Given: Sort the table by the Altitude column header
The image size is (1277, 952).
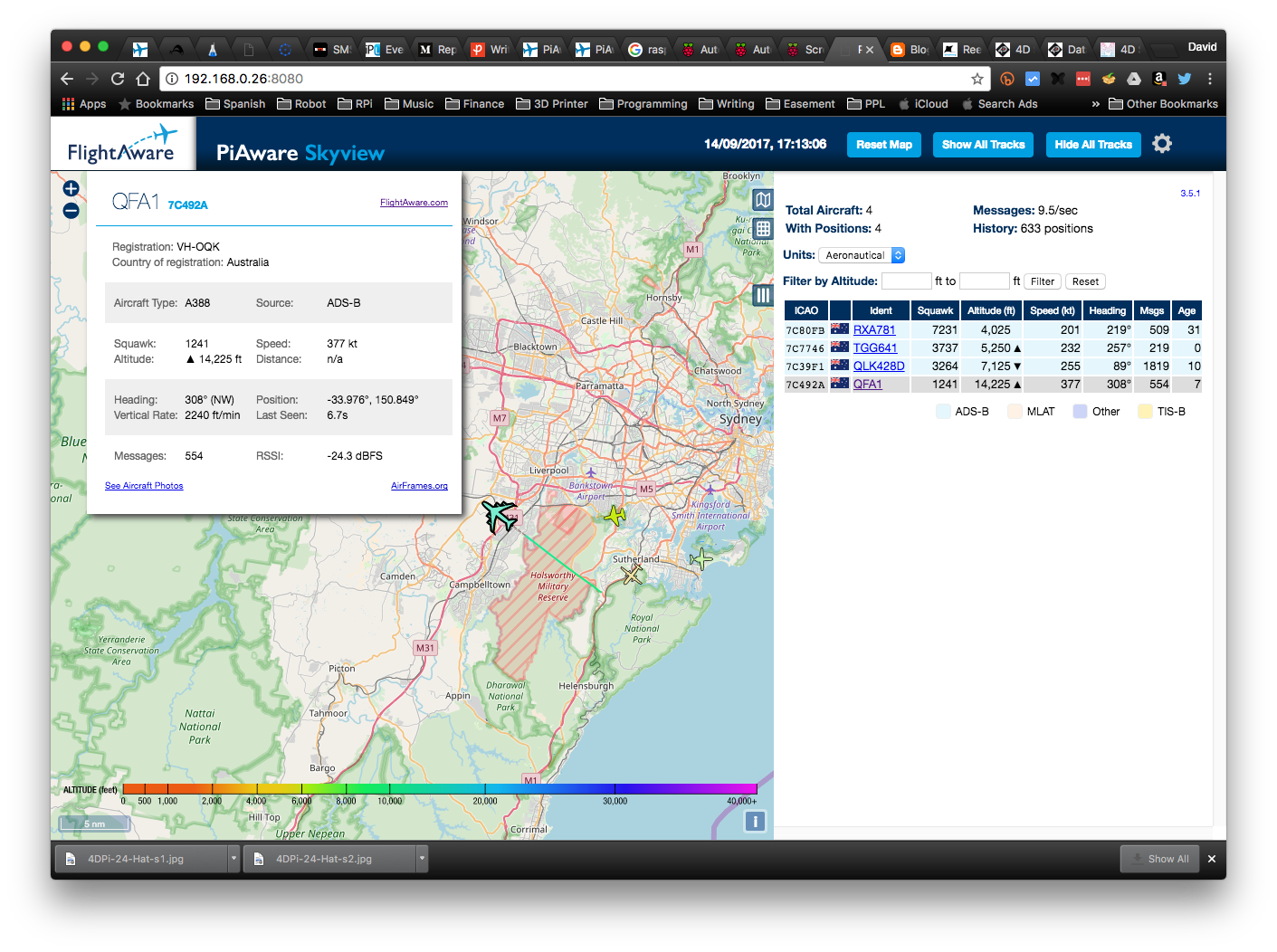Looking at the screenshot, I should [x=991, y=309].
